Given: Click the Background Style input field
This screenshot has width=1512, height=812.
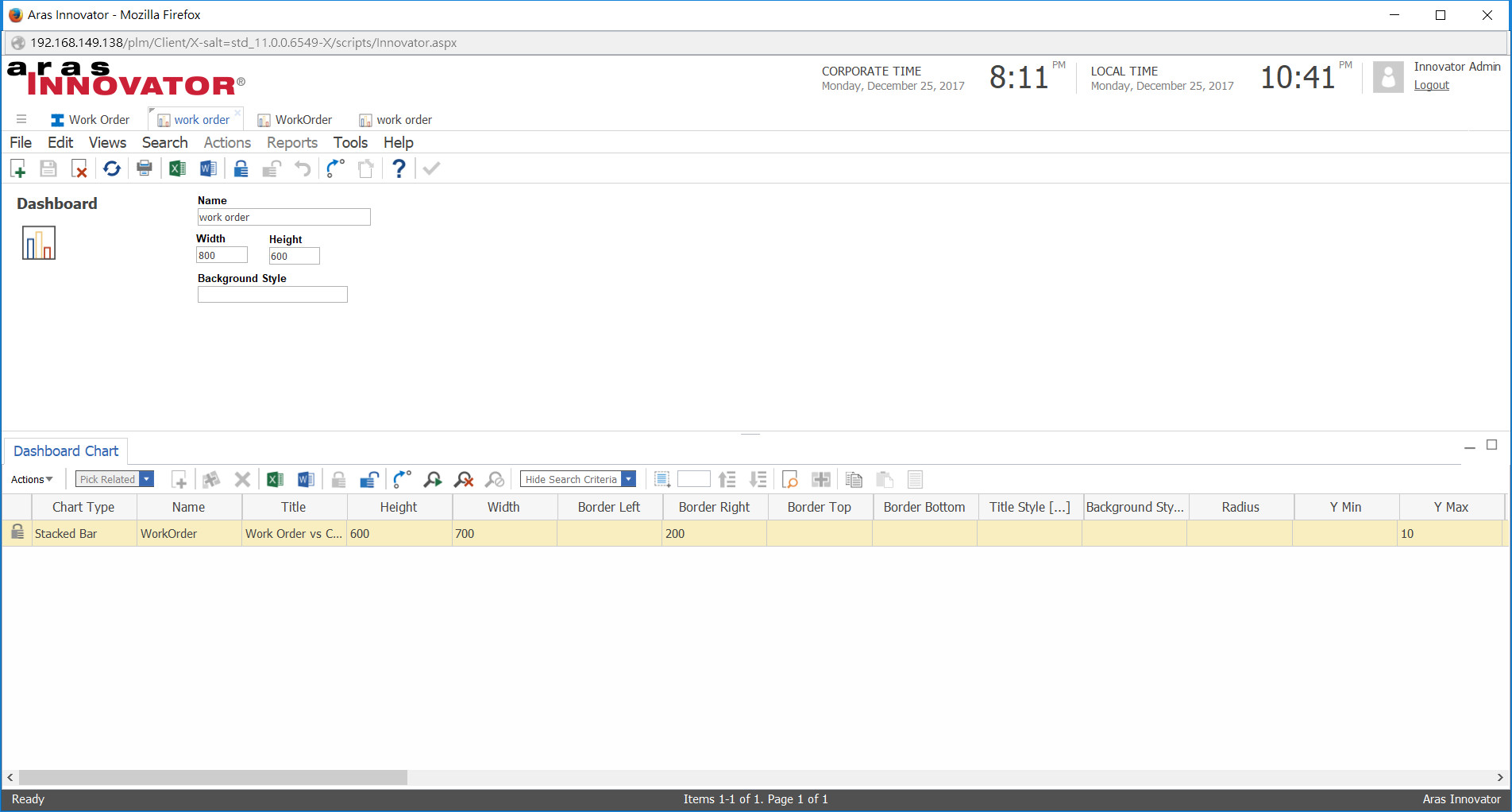Looking at the screenshot, I should tap(272, 294).
